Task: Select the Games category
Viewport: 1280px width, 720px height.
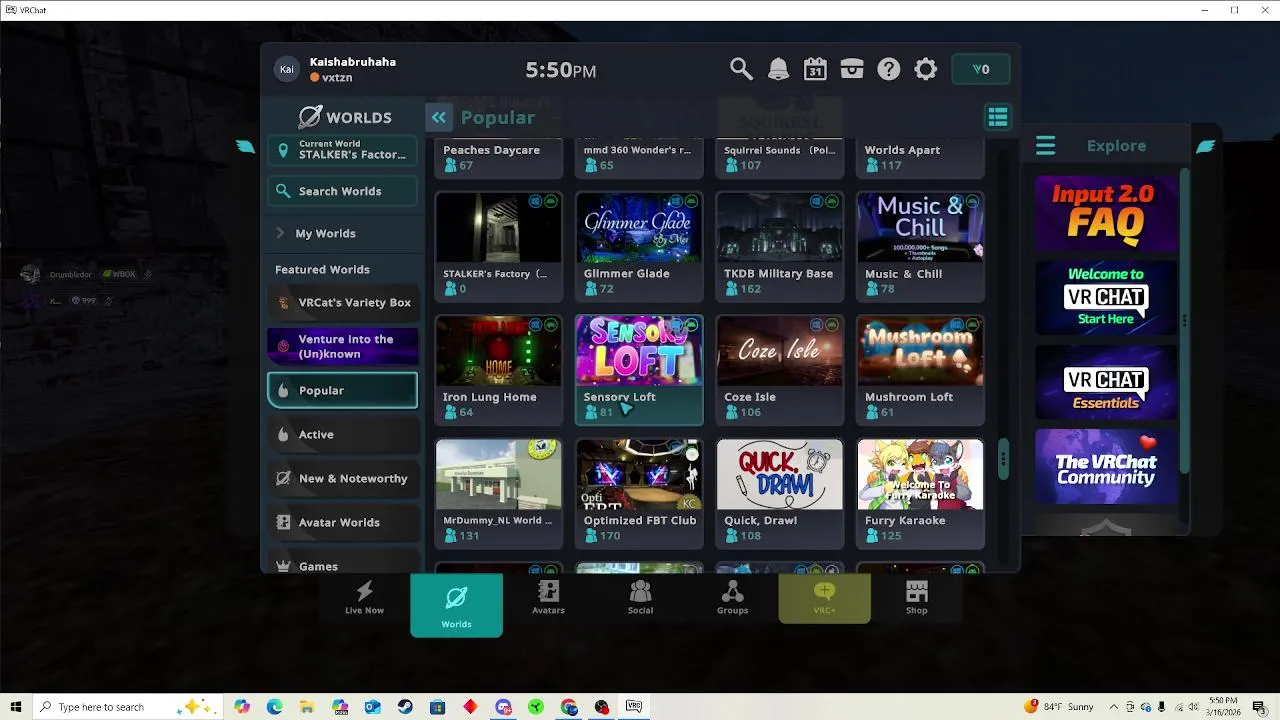Action: click(x=343, y=564)
